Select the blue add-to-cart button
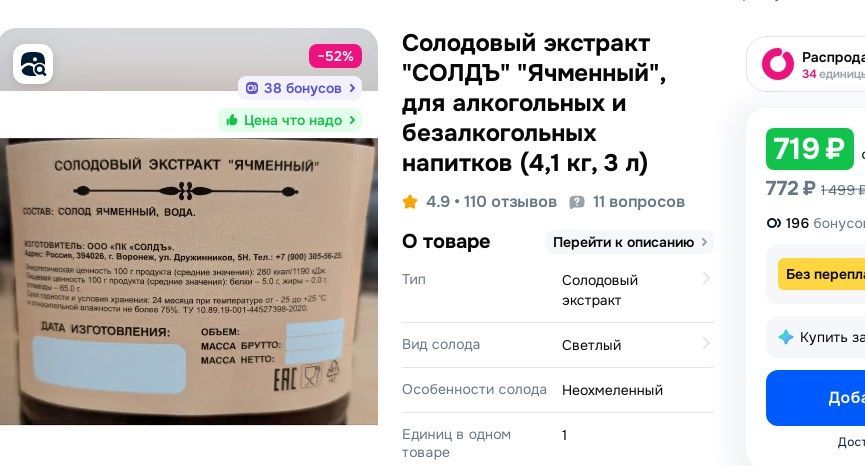Viewport: 865px width, 466px height. pos(815,398)
